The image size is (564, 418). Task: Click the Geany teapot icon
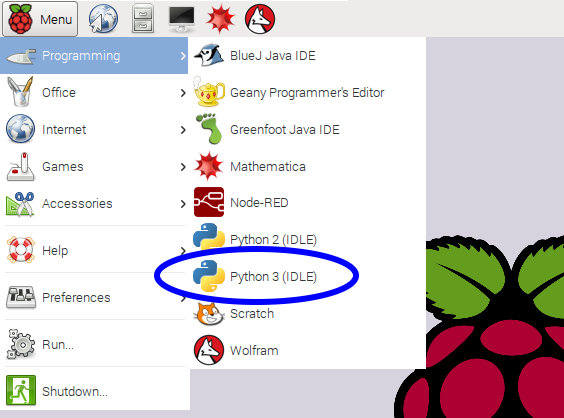pos(209,92)
